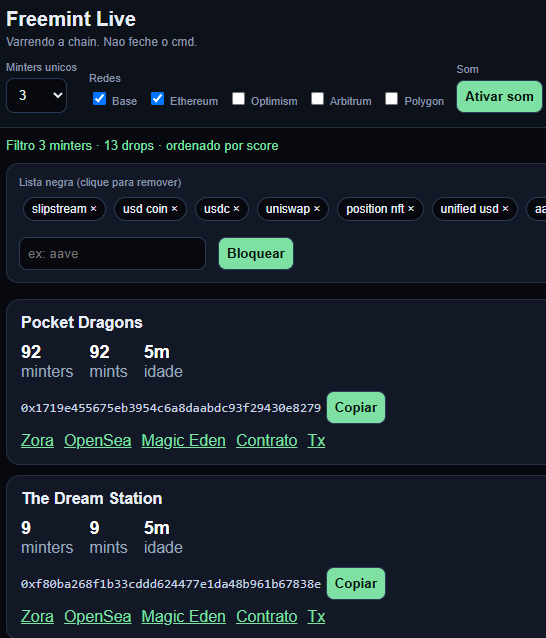Remove usdc blacklist tag
This screenshot has width=546, height=638.
coord(222,209)
